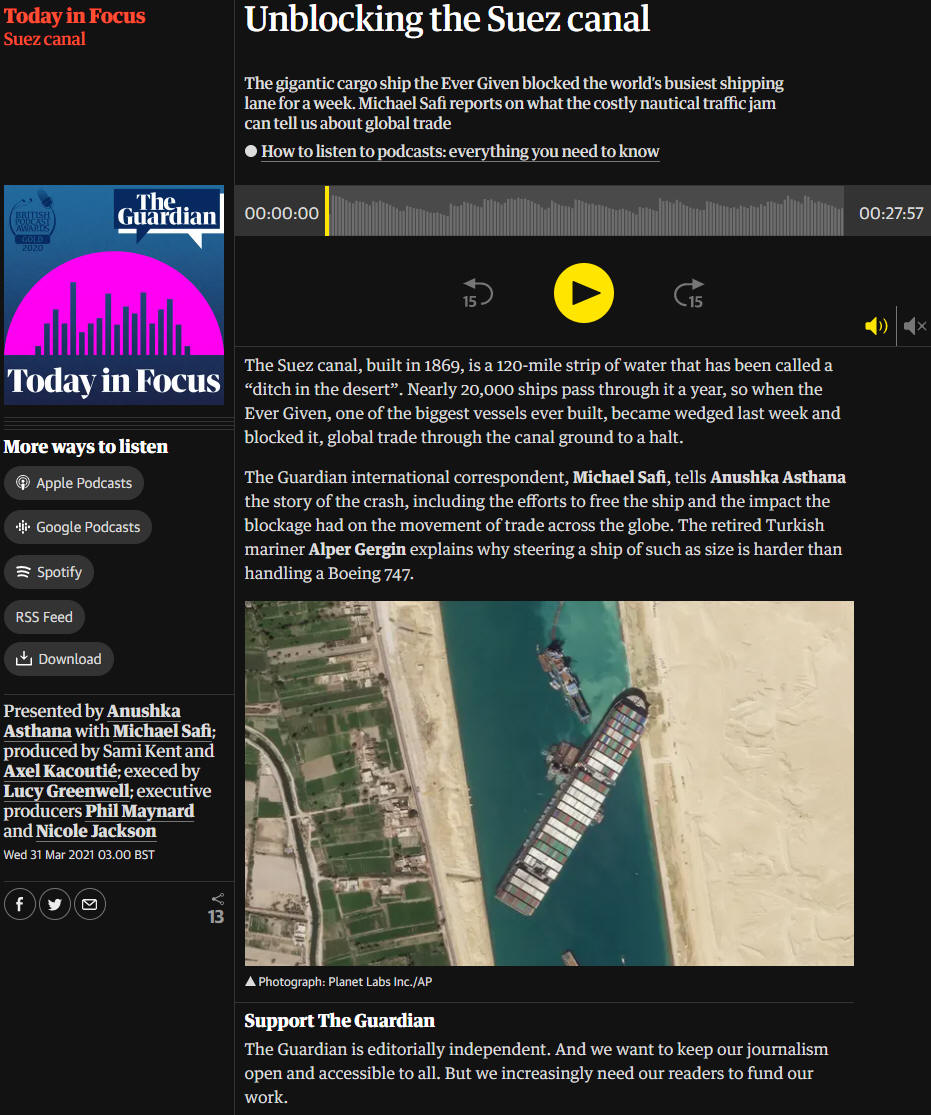
Task: Click the bullet icon before podcast help link
Action: 251,151
